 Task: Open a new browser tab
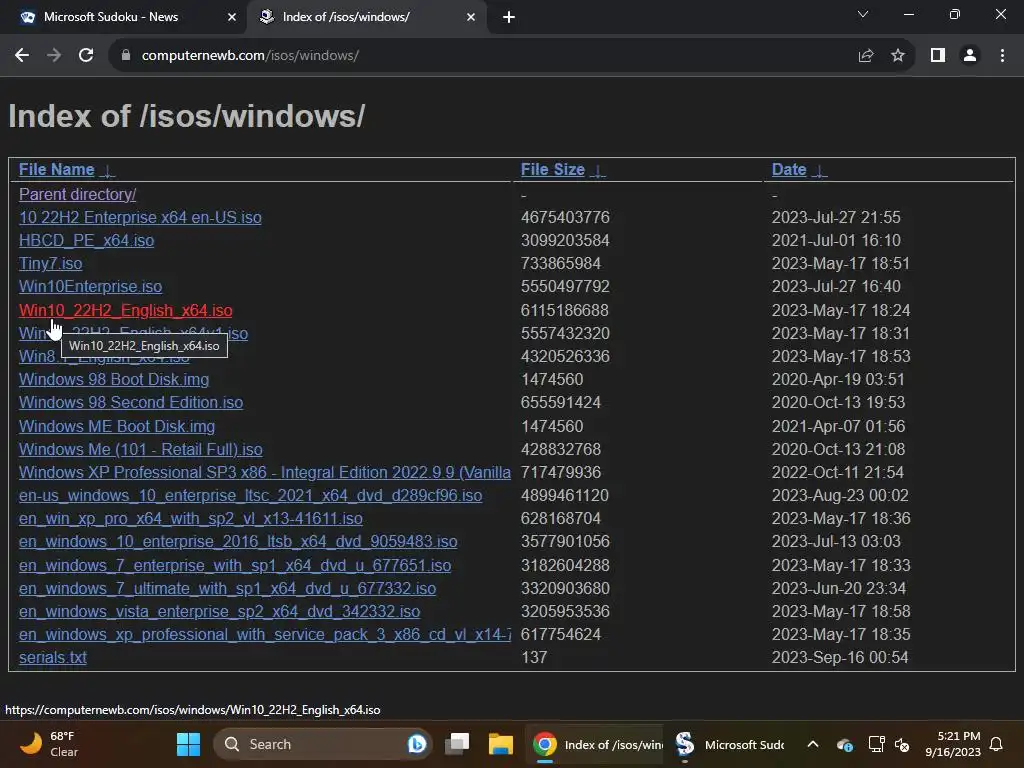coord(509,18)
